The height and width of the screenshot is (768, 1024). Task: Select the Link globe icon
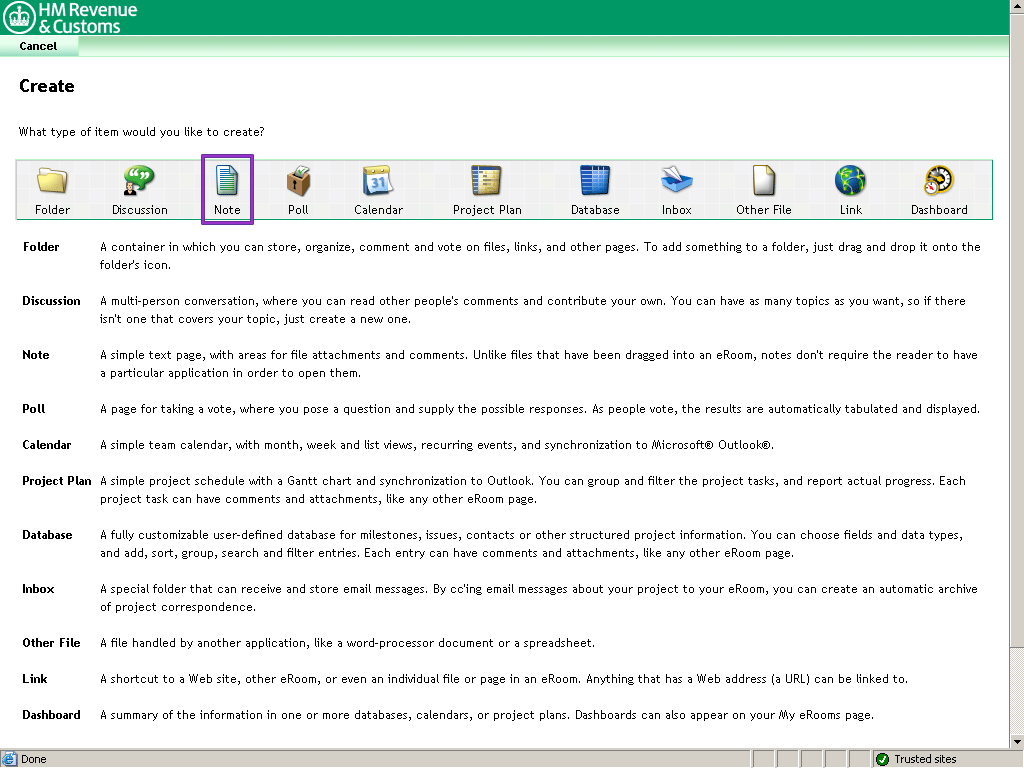[850, 181]
